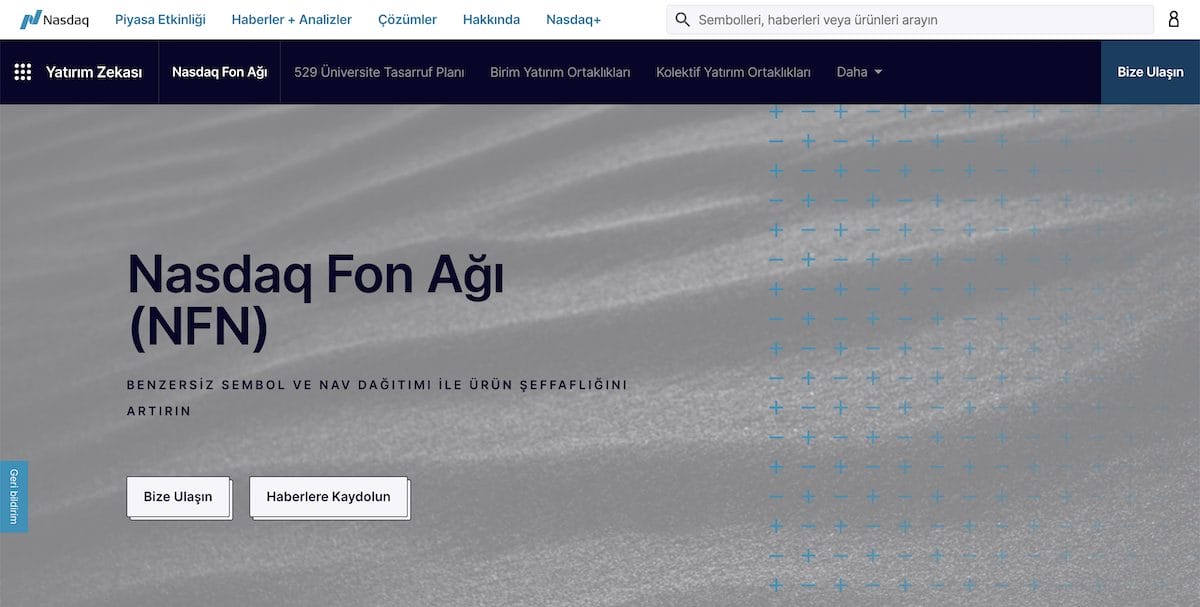Expand the Daha chevron in the navigation
1200x607 pixels.
(877, 72)
